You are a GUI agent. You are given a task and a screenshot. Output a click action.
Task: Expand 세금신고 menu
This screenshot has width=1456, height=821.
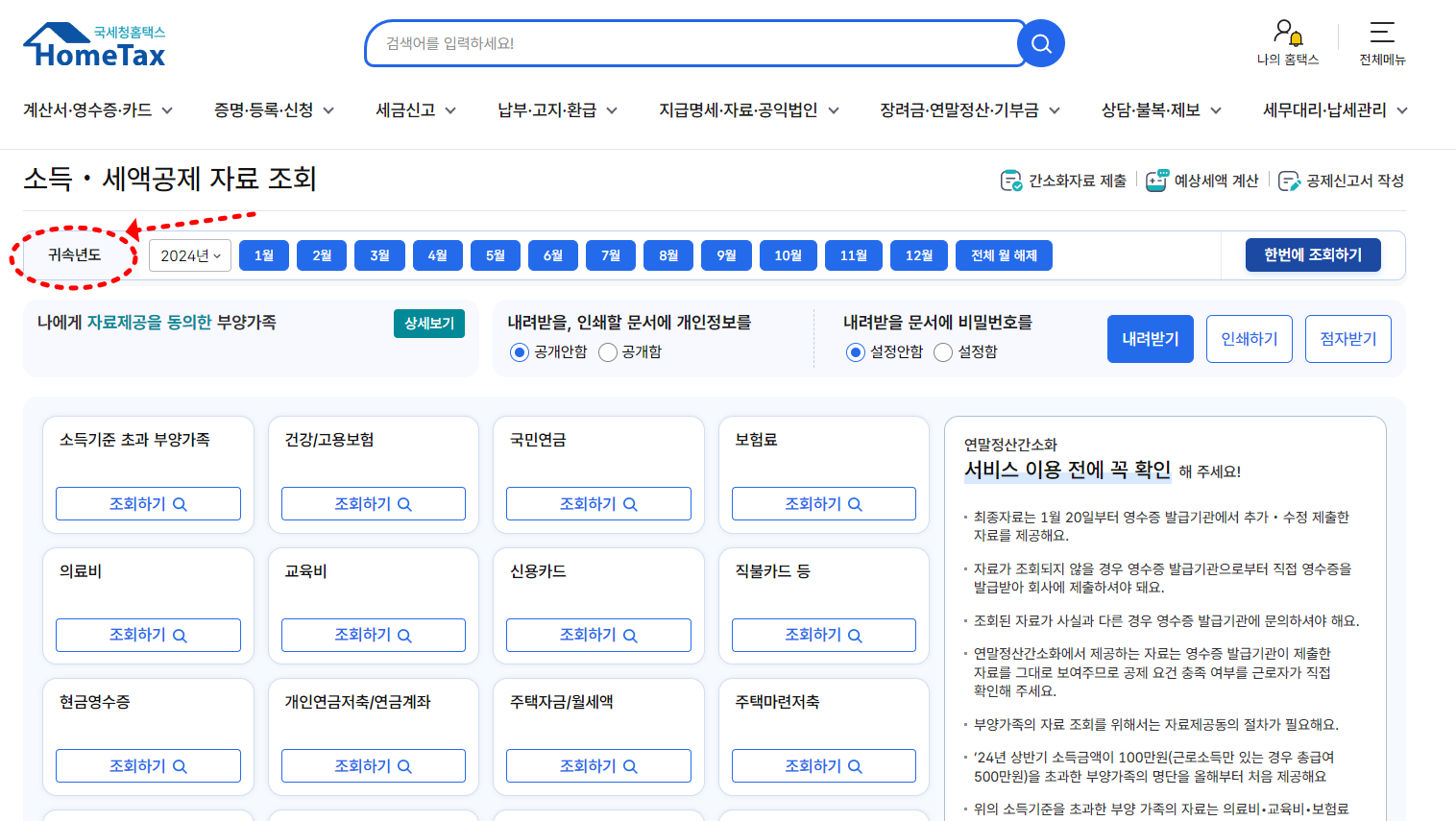tap(416, 110)
